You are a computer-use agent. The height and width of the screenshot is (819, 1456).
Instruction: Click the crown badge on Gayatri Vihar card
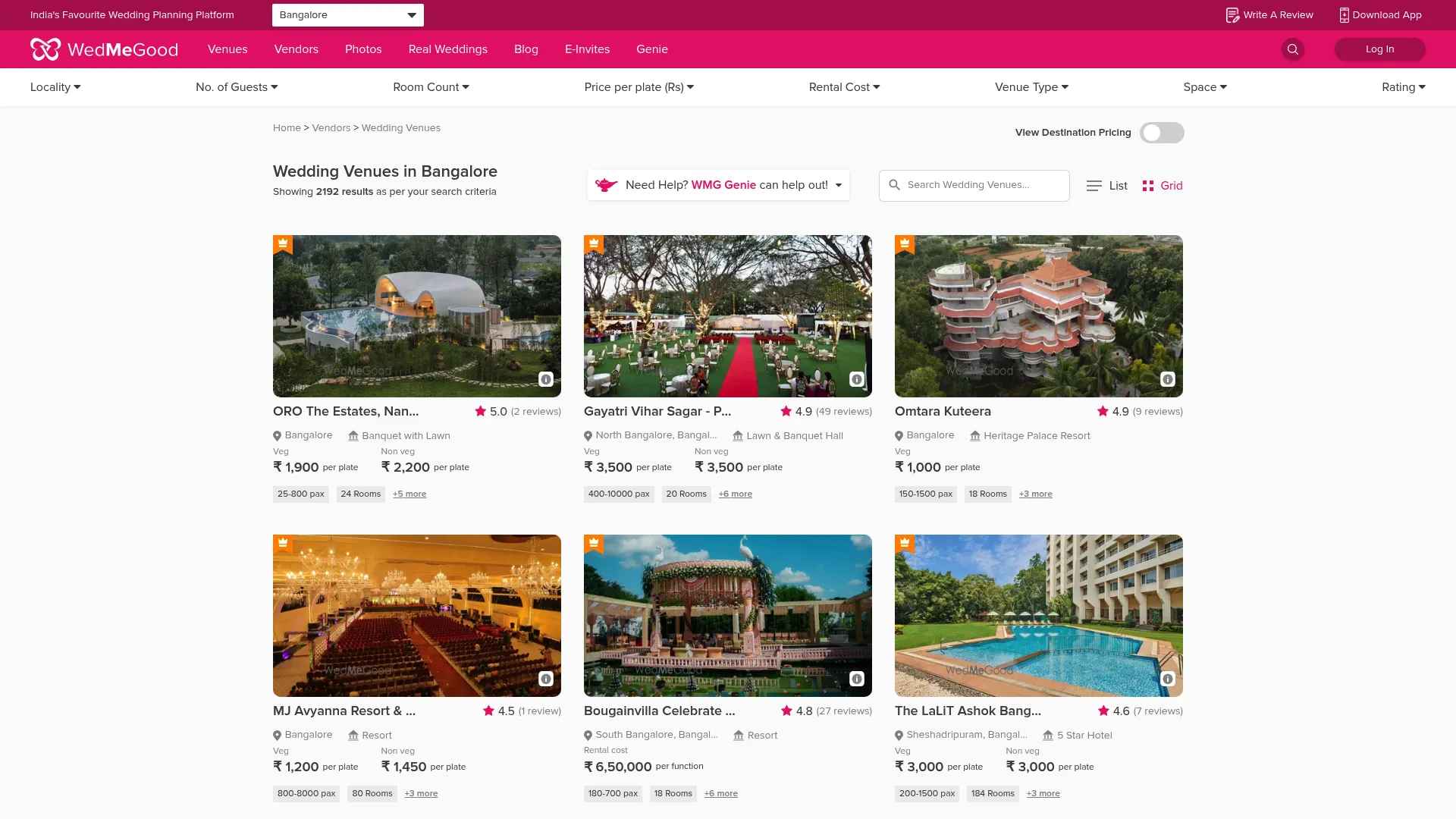(x=593, y=243)
